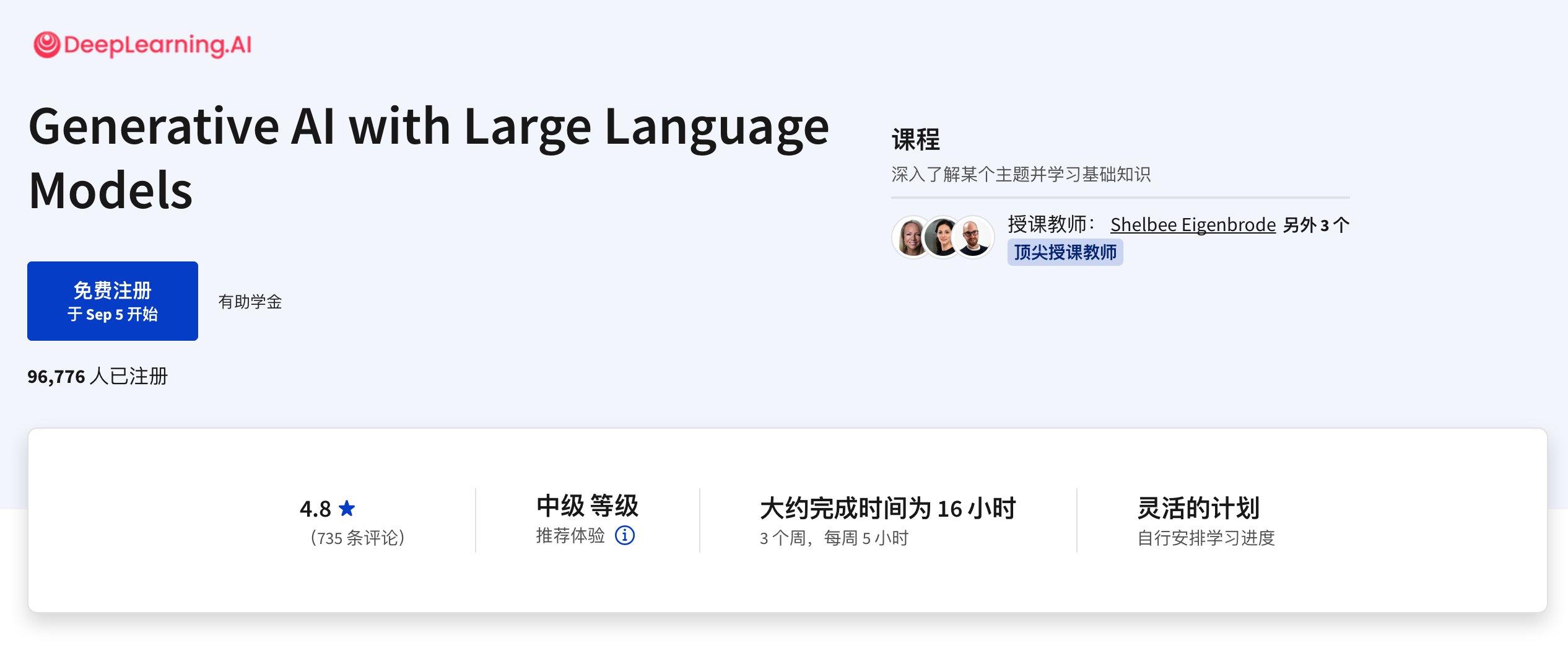
Task: Click the 课程 heading
Action: pyautogui.click(x=916, y=139)
